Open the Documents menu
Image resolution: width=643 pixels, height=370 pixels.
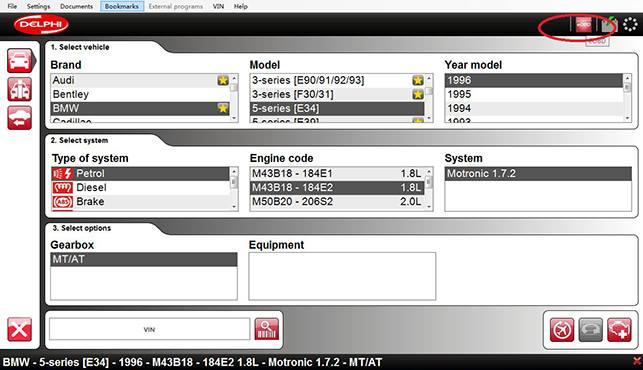point(76,6)
